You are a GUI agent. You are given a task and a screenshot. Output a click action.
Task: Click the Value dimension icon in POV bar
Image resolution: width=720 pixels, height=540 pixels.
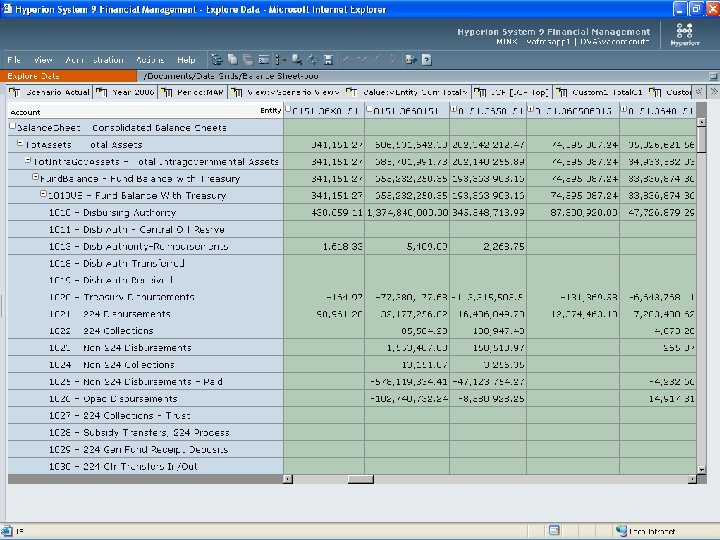pyautogui.click(x=352, y=92)
